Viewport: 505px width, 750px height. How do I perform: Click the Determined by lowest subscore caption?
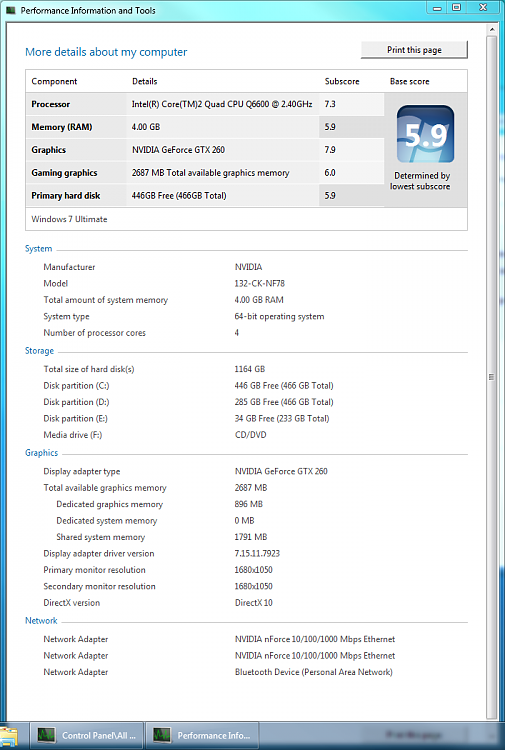click(420, 181)
